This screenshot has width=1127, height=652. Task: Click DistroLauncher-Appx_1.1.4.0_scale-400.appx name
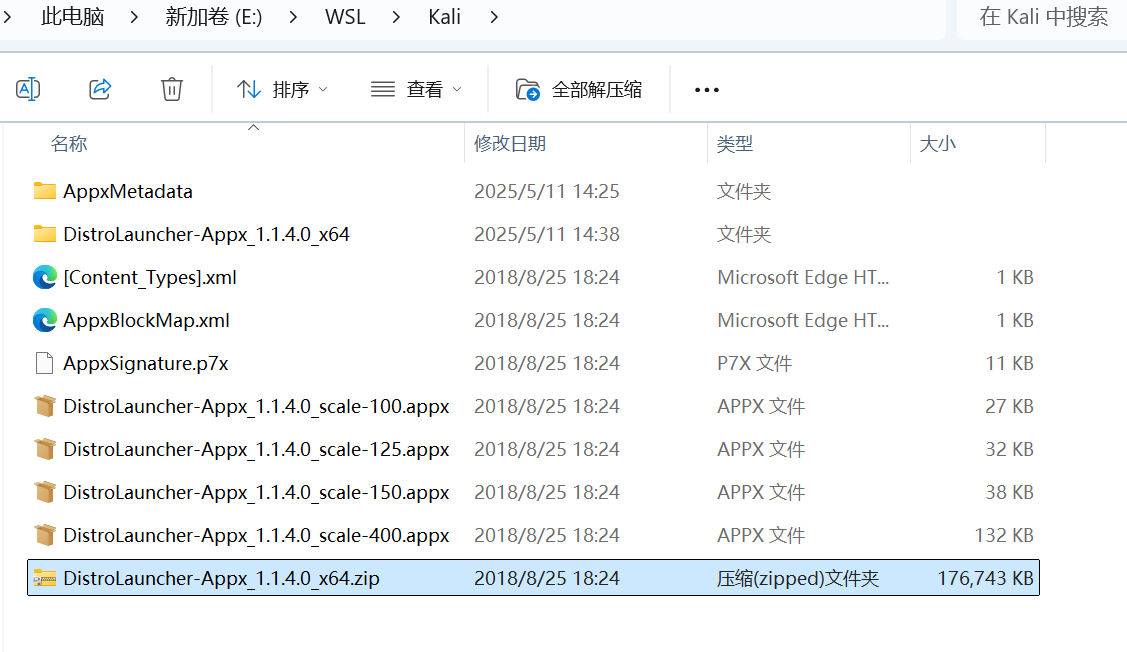(256, 535)
